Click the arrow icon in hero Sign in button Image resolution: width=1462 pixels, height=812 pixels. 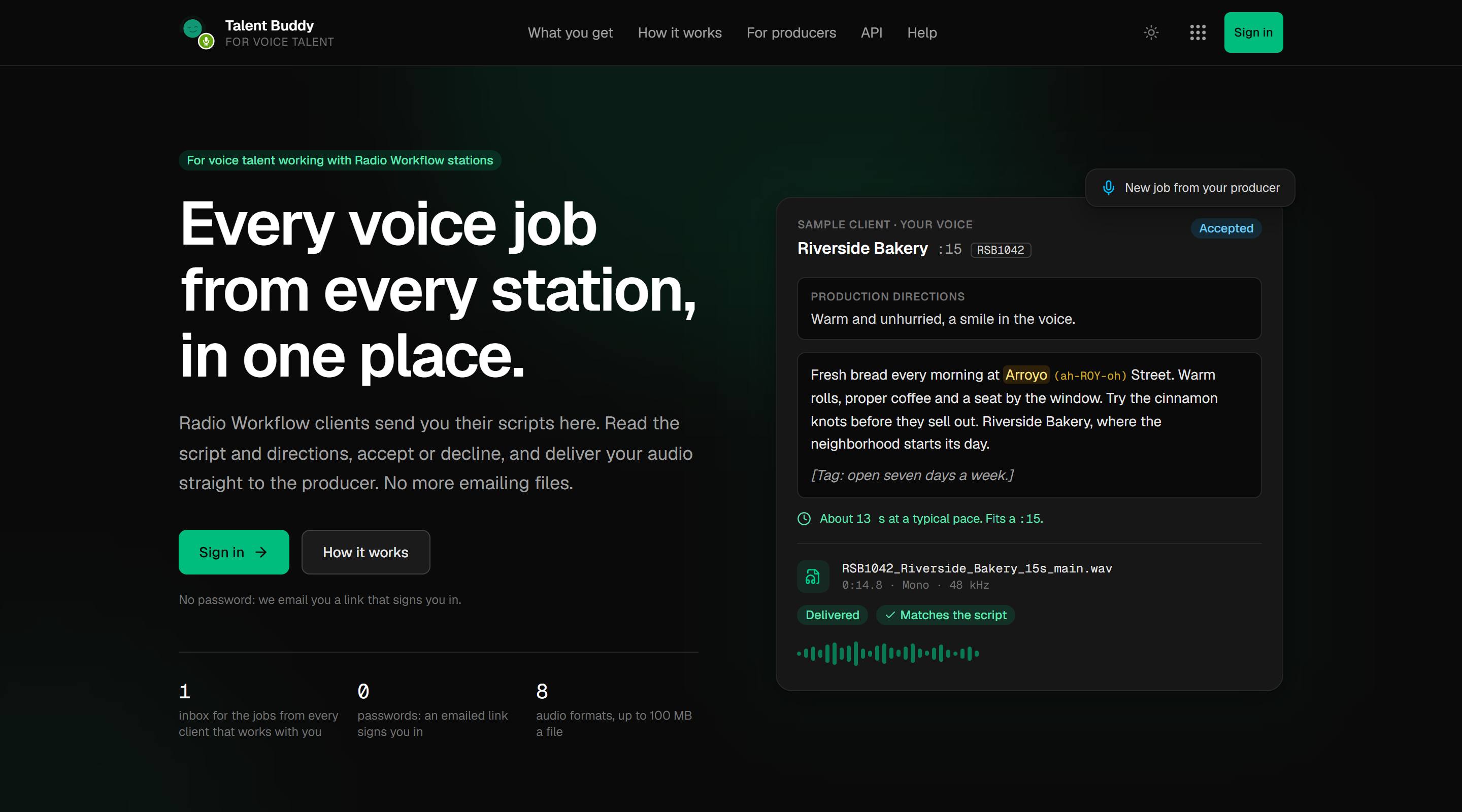pyautogui.click(x=261, y=552)
